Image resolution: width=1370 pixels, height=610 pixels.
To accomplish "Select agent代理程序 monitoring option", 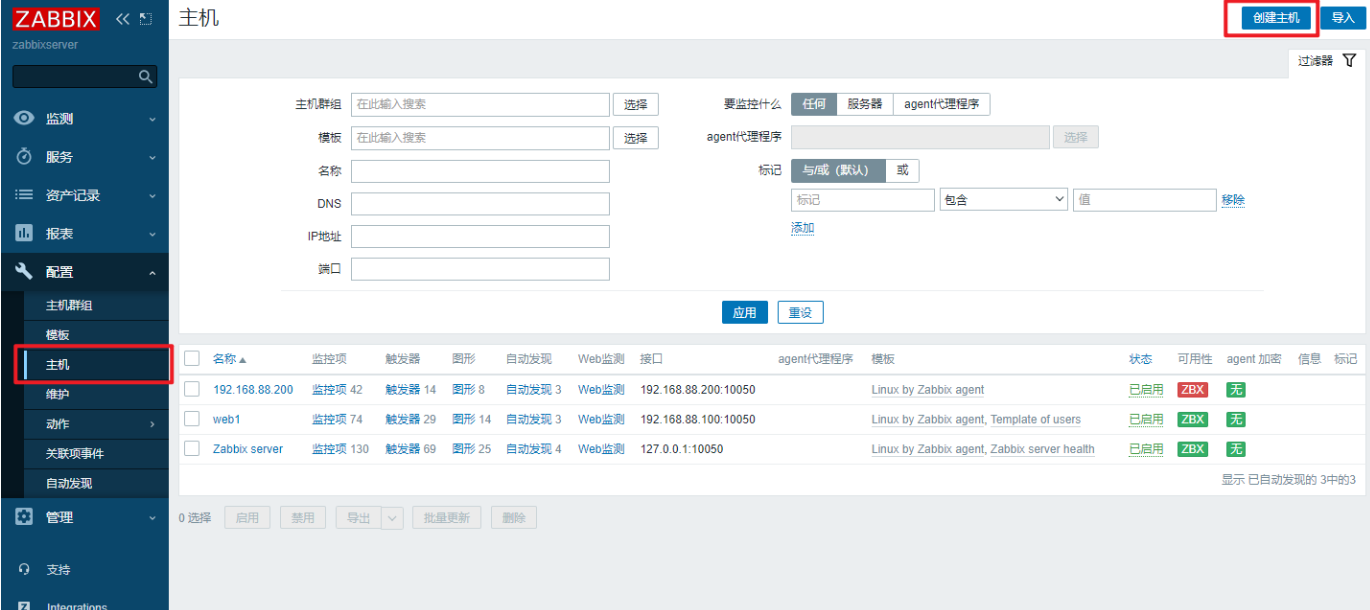I will click(941, 104).
